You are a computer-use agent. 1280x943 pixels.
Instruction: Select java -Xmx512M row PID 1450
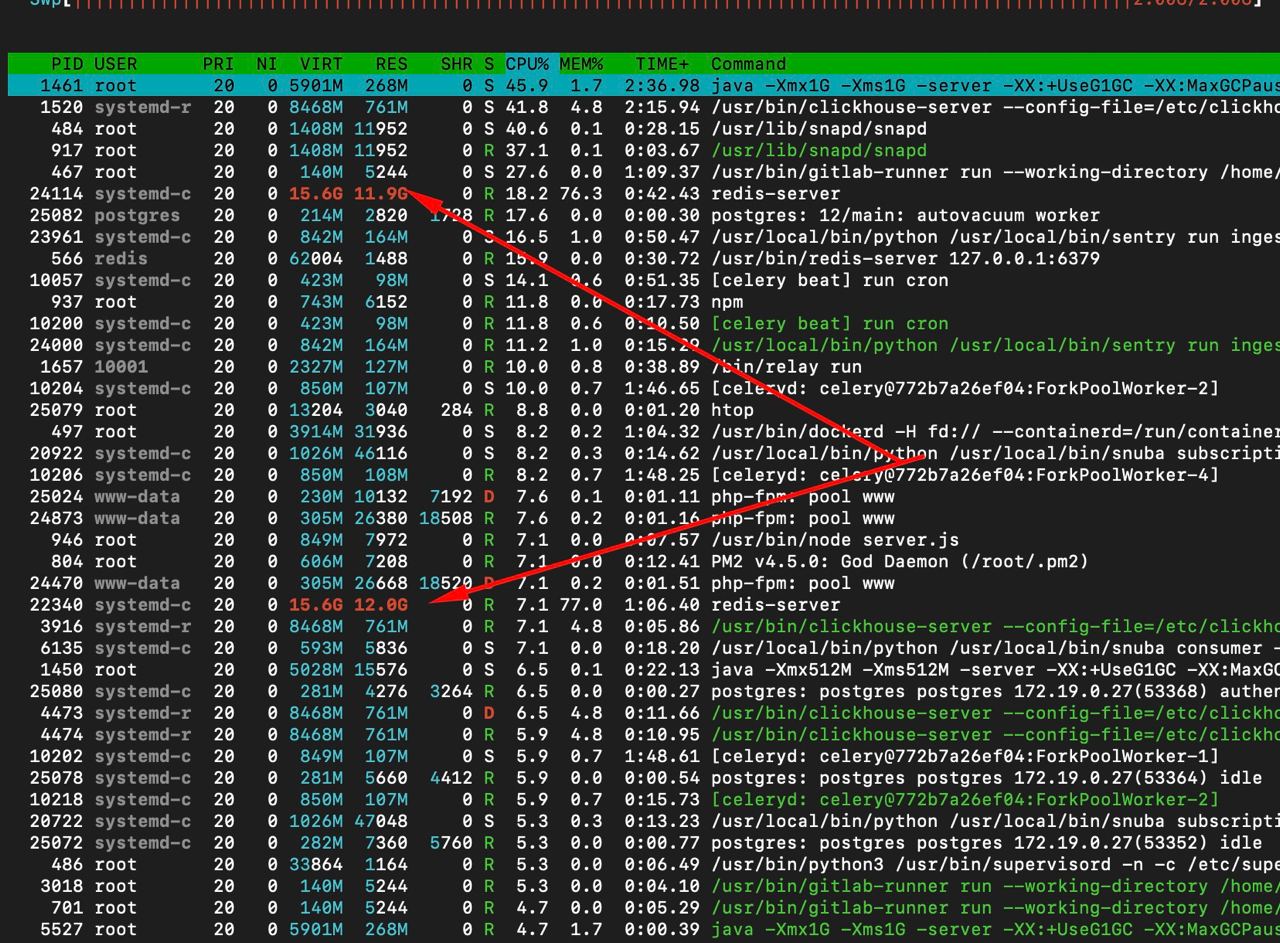point(644,670)
